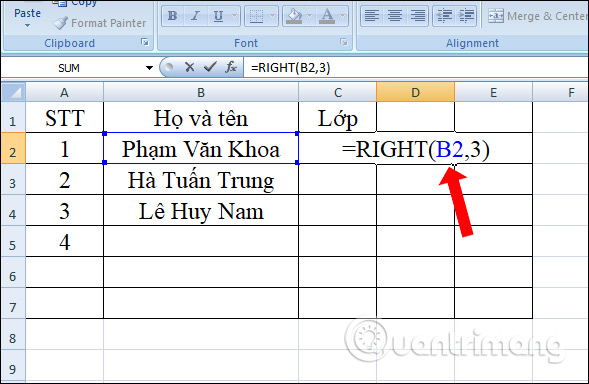Click STT cell with value 4

point(65,241)
